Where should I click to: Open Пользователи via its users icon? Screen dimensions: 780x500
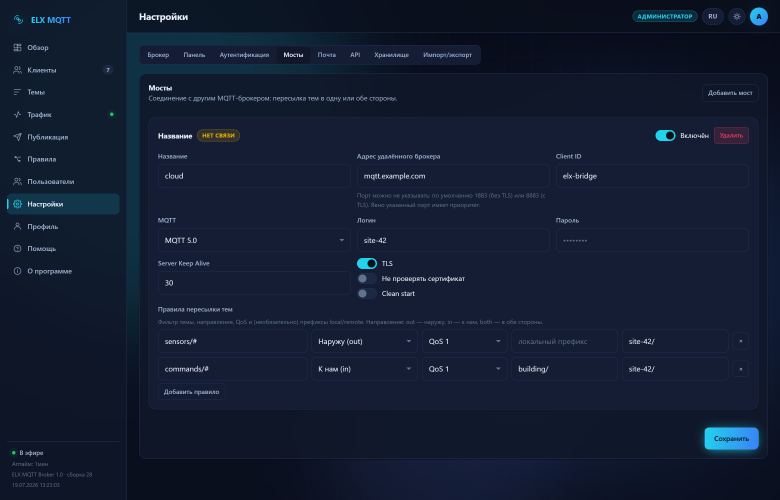(17, 182)
